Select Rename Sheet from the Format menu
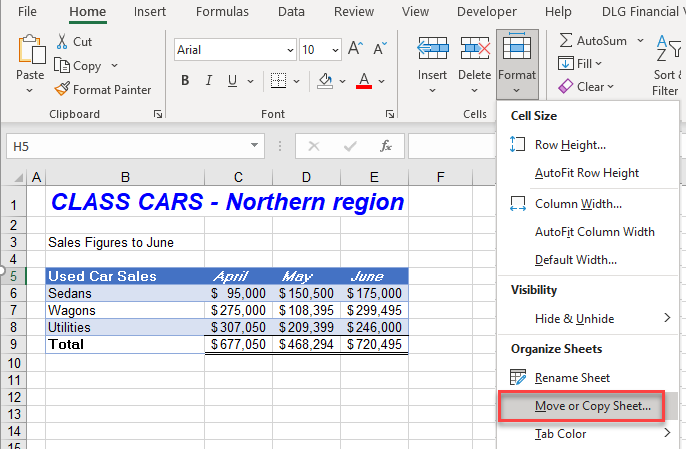Viewport: 686px width, 449px height. coord(572,377)
